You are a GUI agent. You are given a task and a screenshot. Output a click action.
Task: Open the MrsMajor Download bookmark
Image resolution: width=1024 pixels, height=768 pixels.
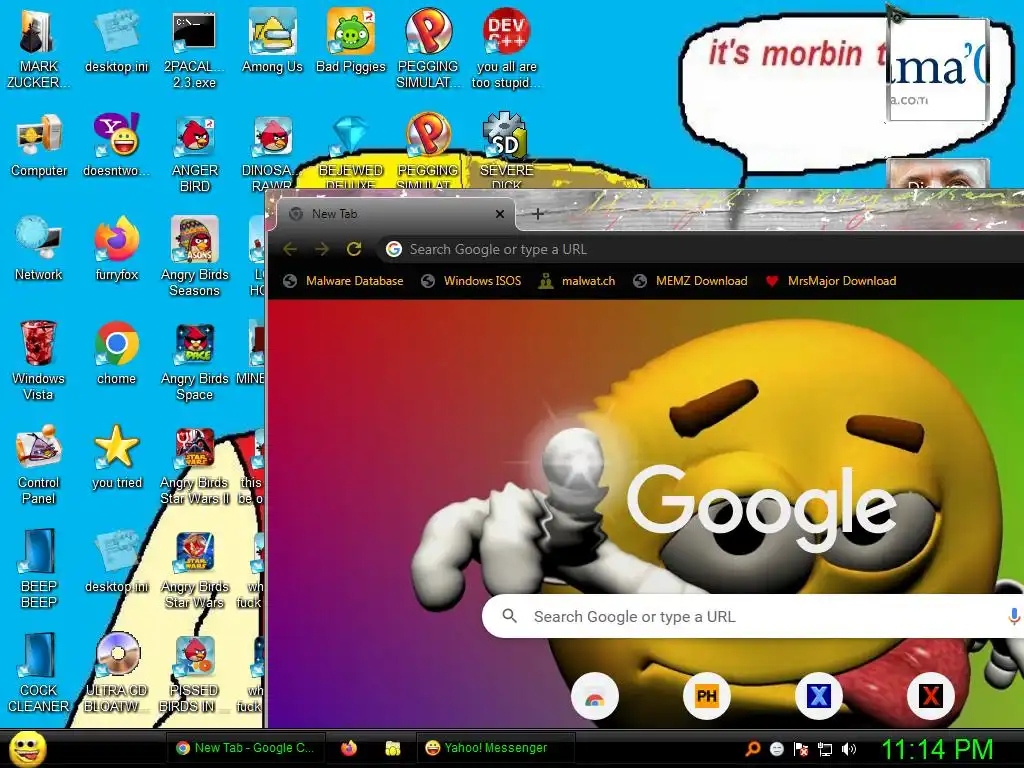coord(831,281)
